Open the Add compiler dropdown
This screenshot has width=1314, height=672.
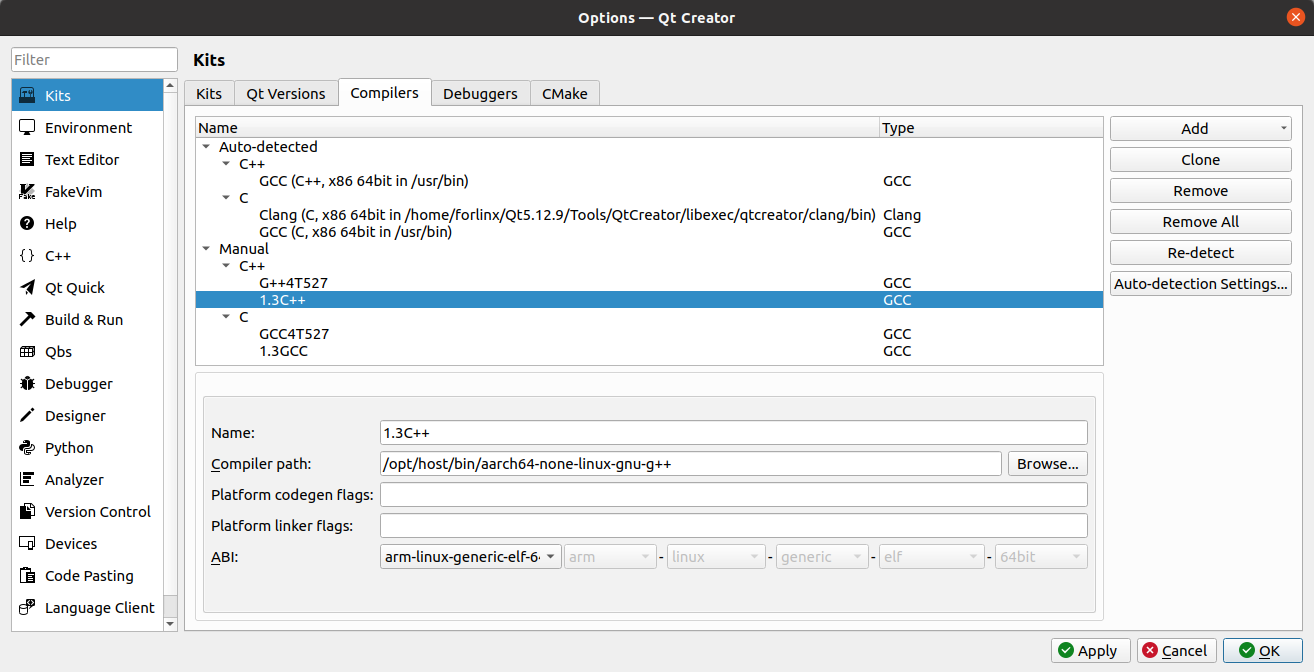tap(1200, 129)
